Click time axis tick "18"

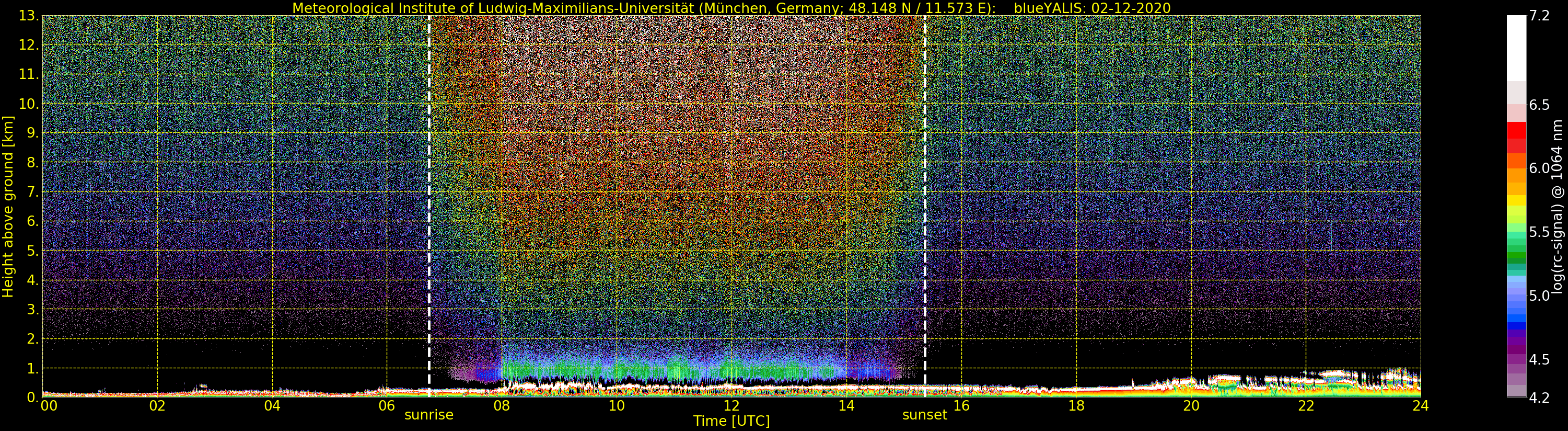(x=1076, y=405)
